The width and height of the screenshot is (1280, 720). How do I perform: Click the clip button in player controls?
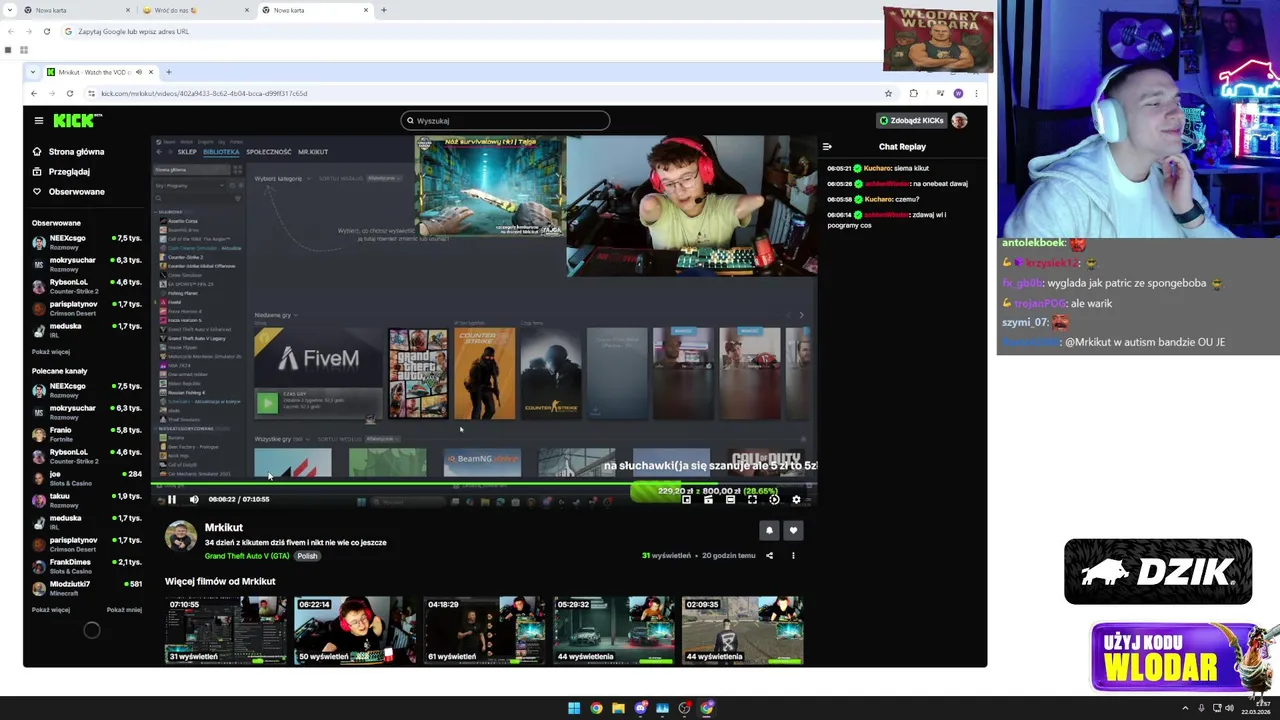point(708,500)
